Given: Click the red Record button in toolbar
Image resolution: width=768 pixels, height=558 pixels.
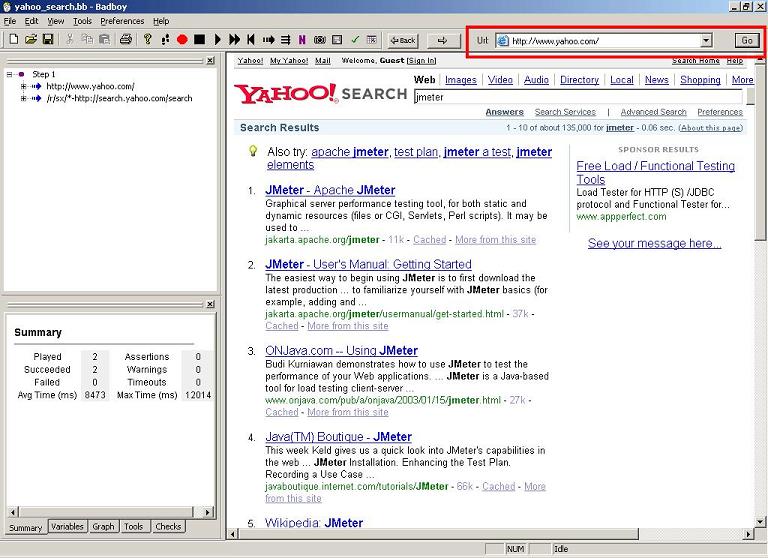Looking at the screenshot, I should tap(182, 40).
